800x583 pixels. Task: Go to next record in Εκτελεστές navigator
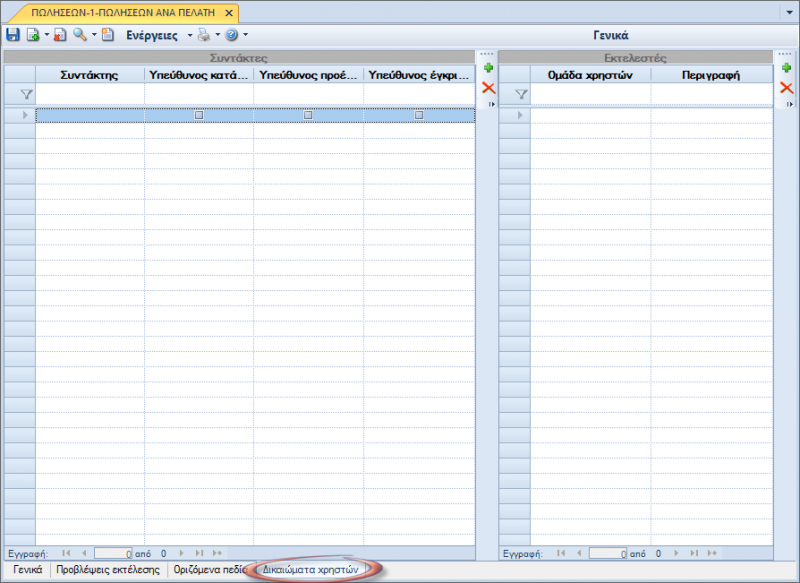[x=677, y=553]
